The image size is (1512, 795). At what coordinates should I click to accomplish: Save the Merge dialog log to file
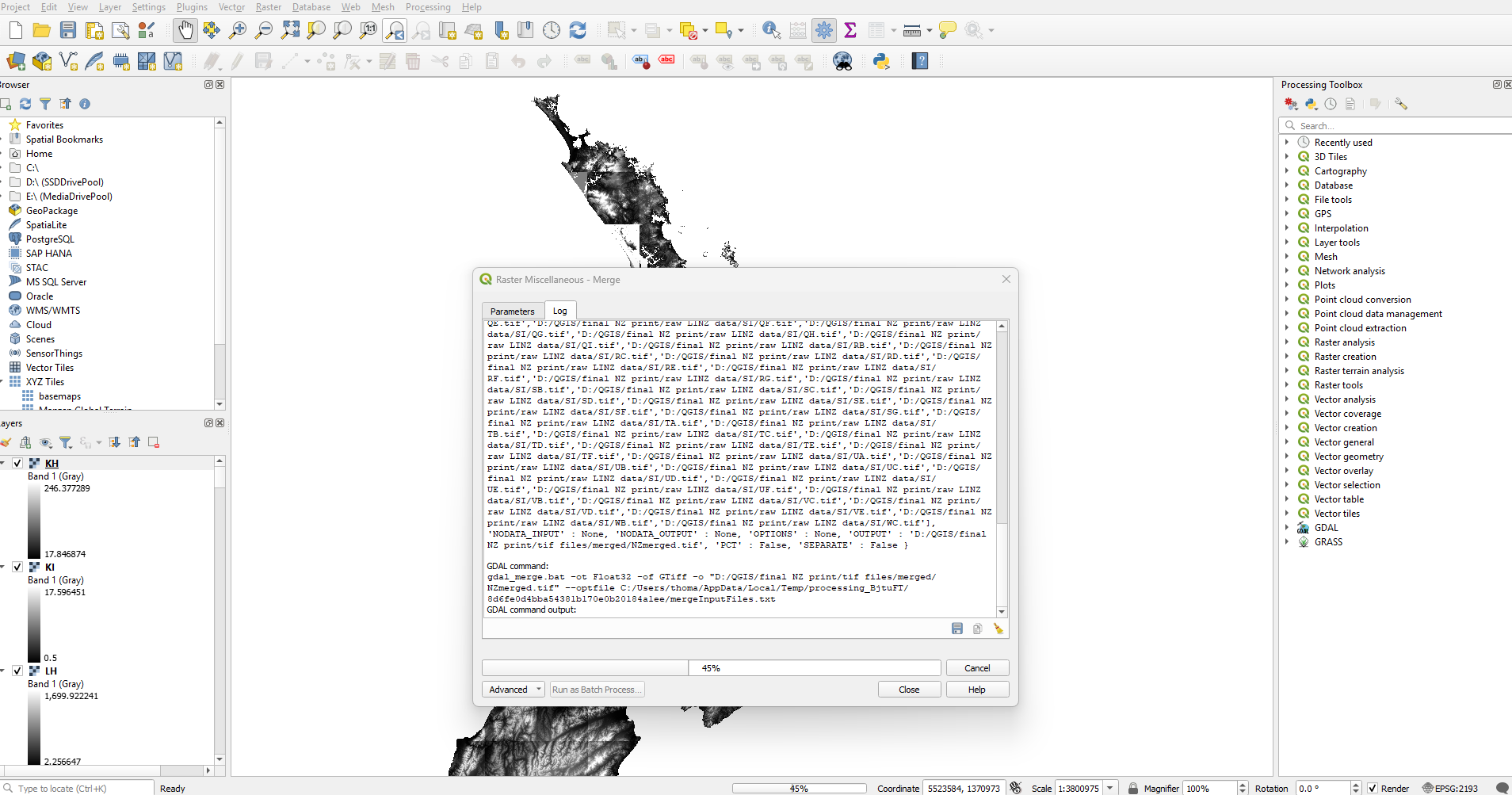[957, 629]
